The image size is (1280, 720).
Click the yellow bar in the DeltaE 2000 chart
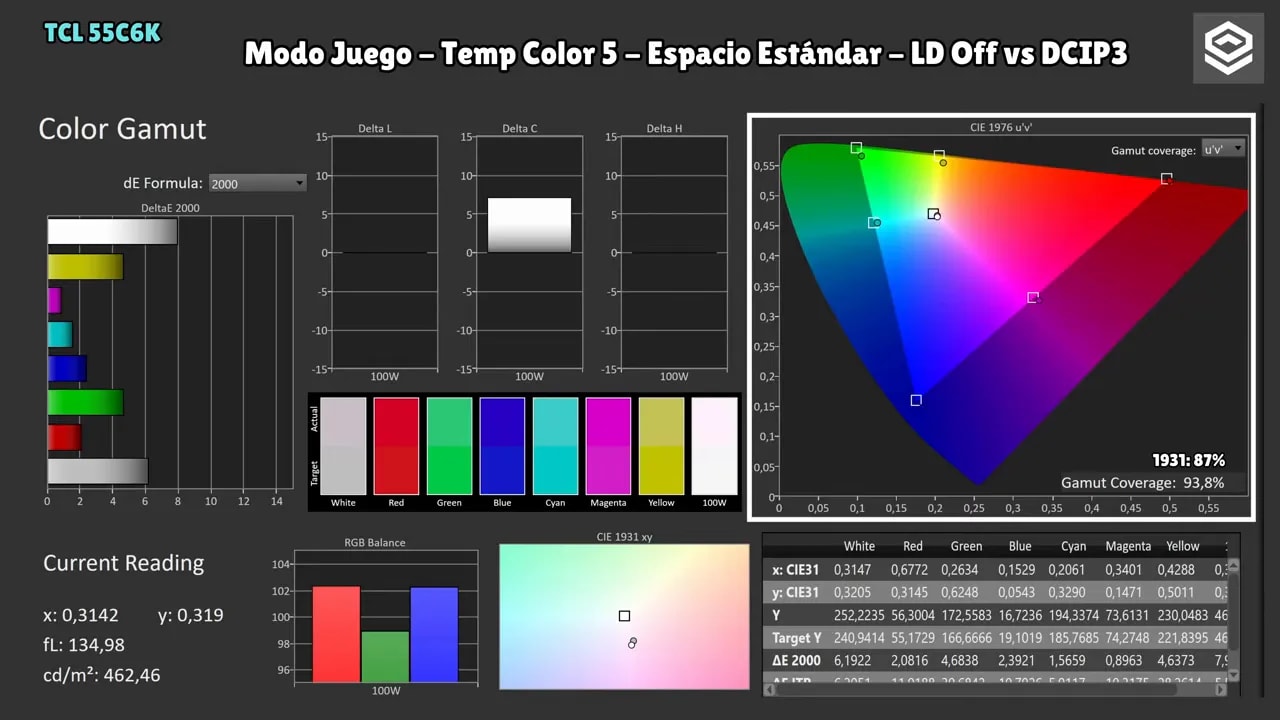(x=85, y=267)
